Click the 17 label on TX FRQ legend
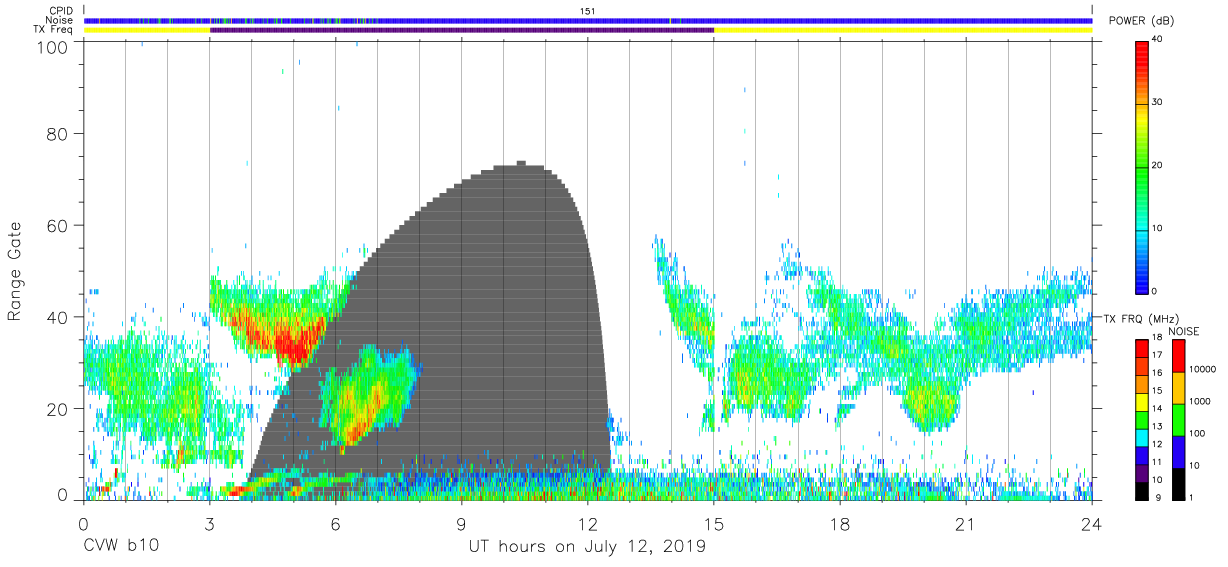 coord(1157,355)
